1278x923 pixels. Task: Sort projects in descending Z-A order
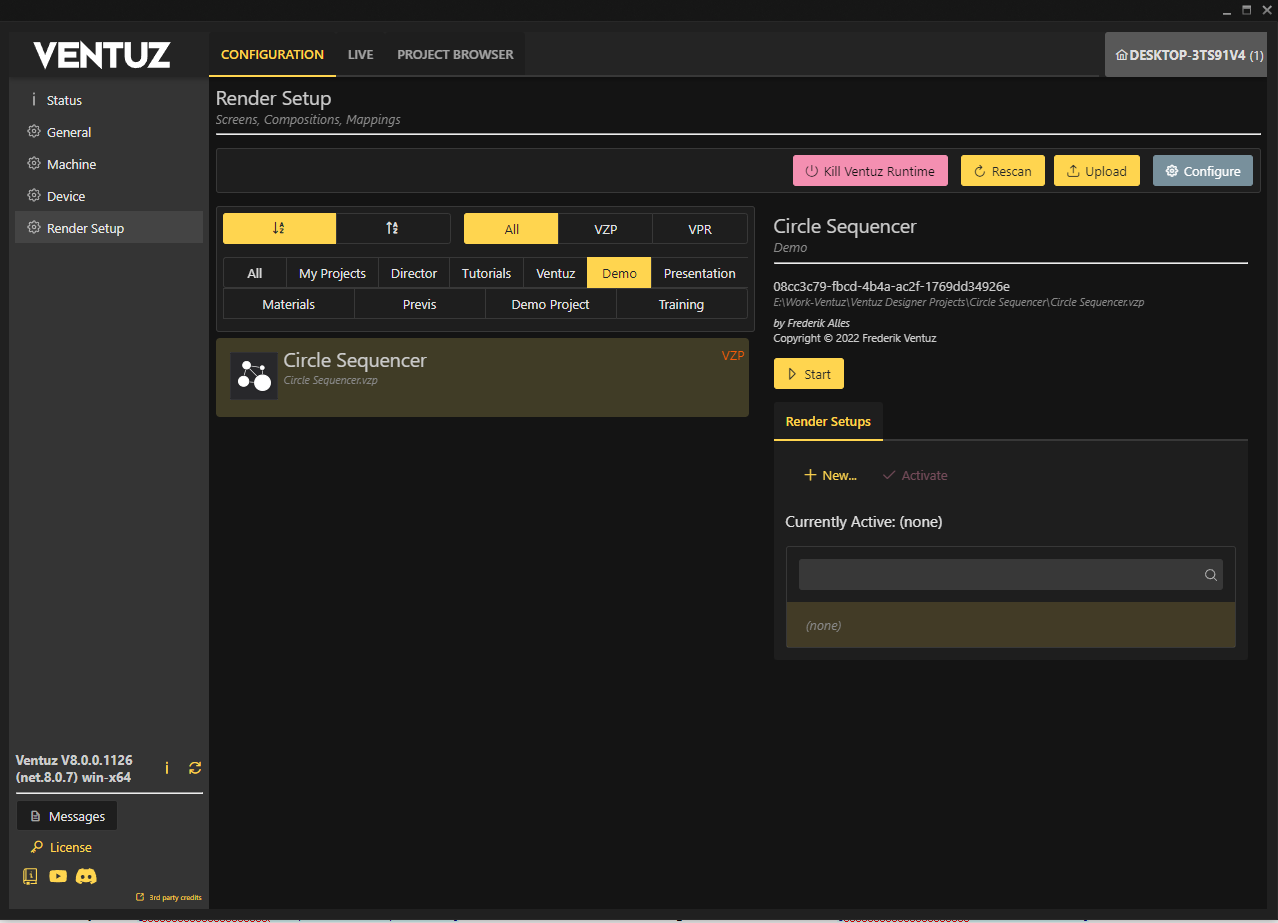coord(392,229)
